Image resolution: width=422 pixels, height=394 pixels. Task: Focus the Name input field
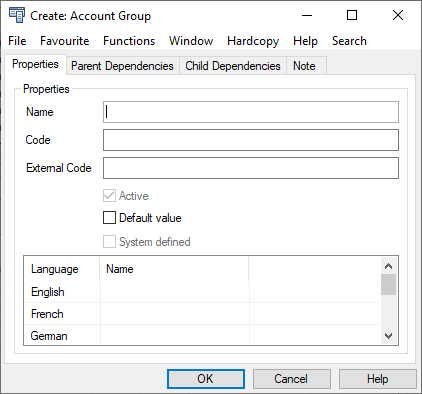tap(251, 112)
